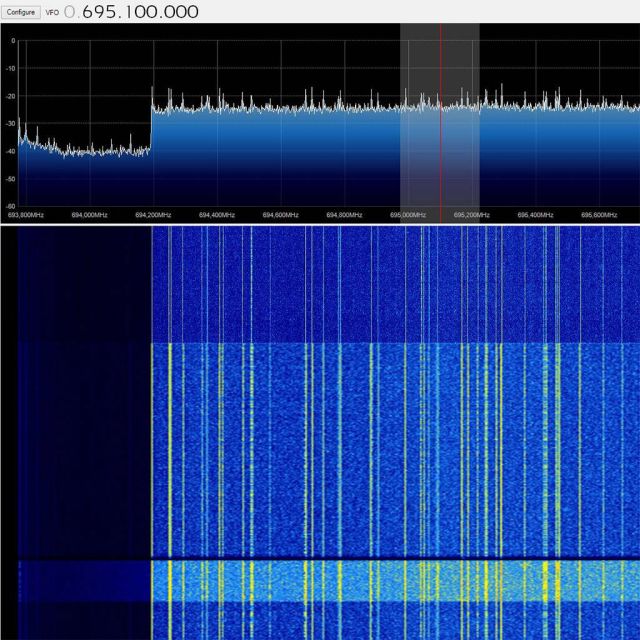Click the -40 dB level label on spectrum scale

click(x=10, y=151)
